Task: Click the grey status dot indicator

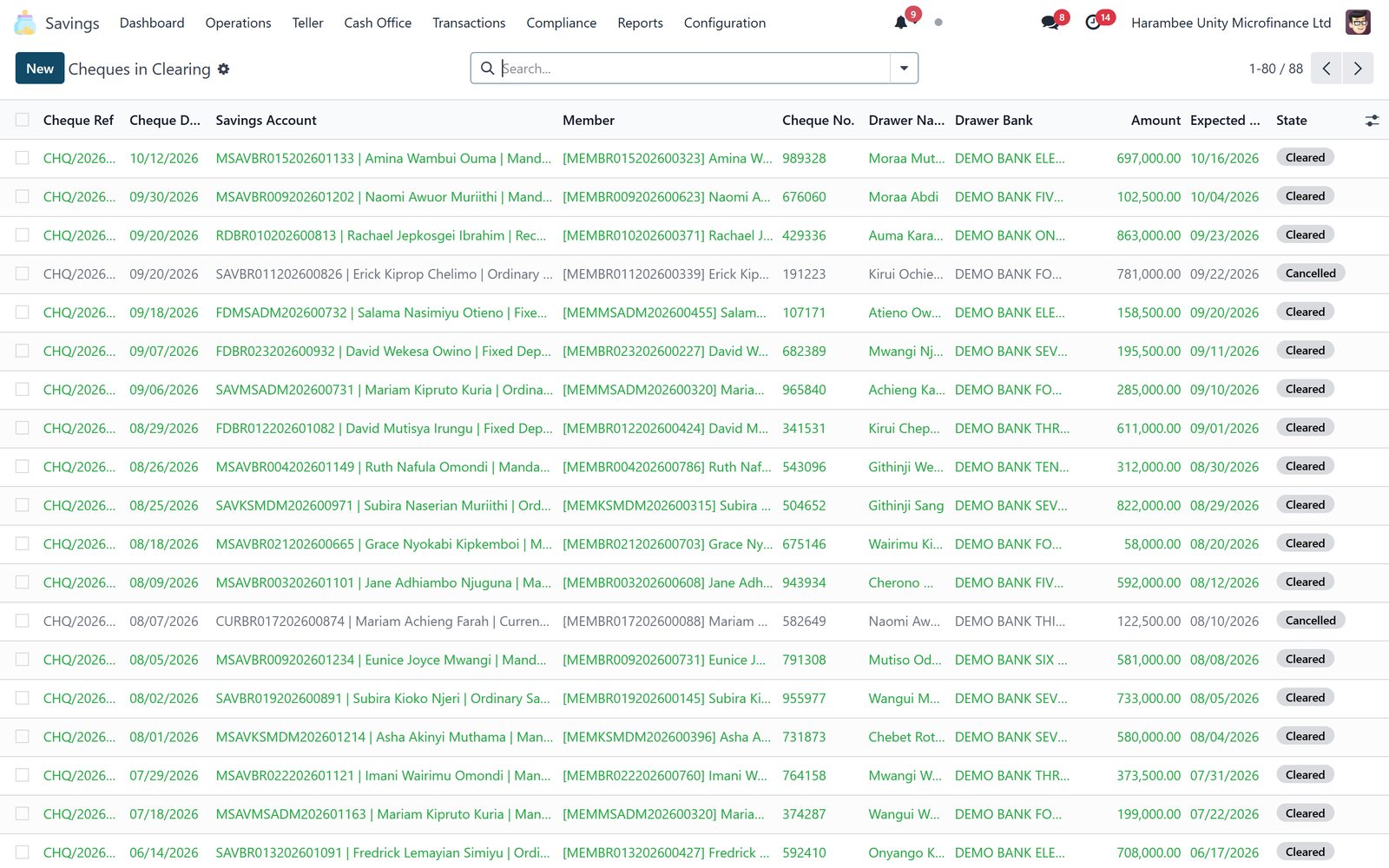Action: (x=938, y=23)
